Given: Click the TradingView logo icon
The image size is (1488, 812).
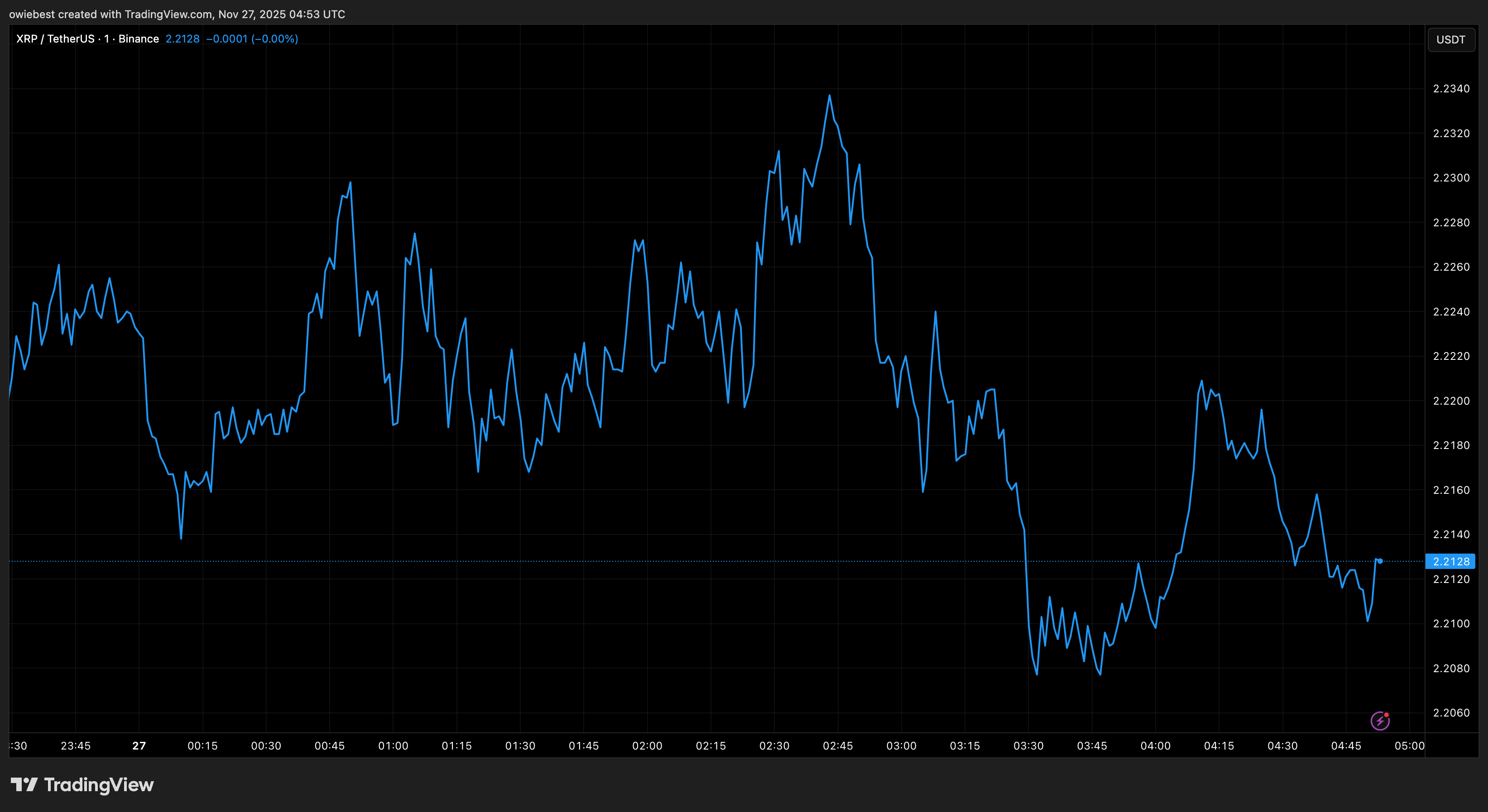Looking at the screenshot, I should point(24,784).
